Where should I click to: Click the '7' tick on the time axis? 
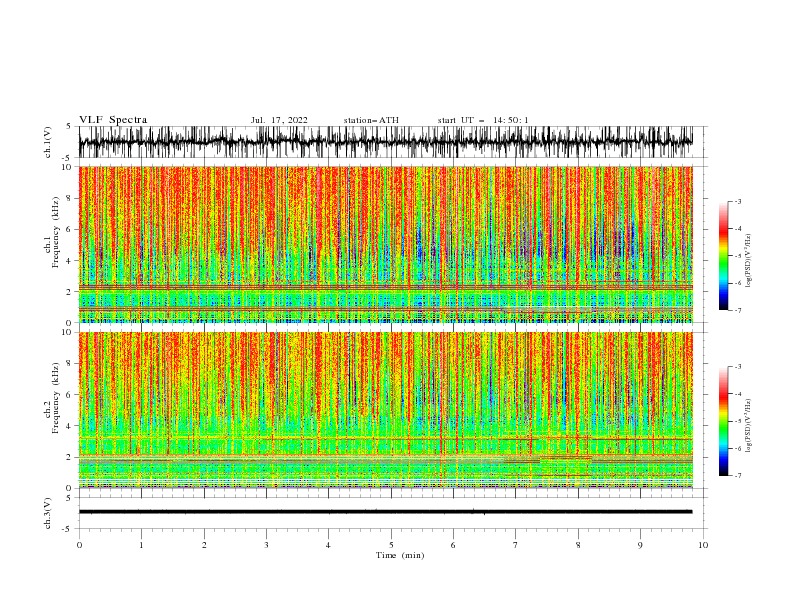coord(516,545)
